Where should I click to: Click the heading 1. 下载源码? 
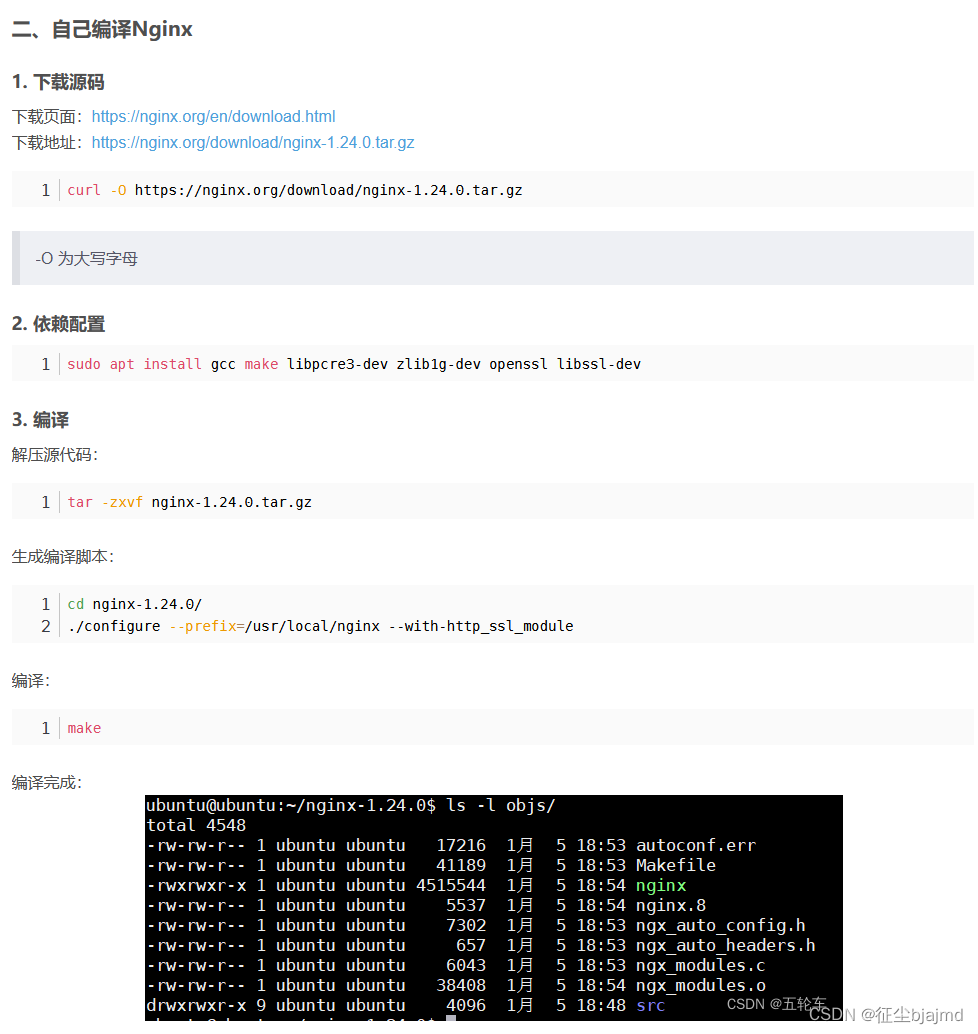tap(58, 82)
